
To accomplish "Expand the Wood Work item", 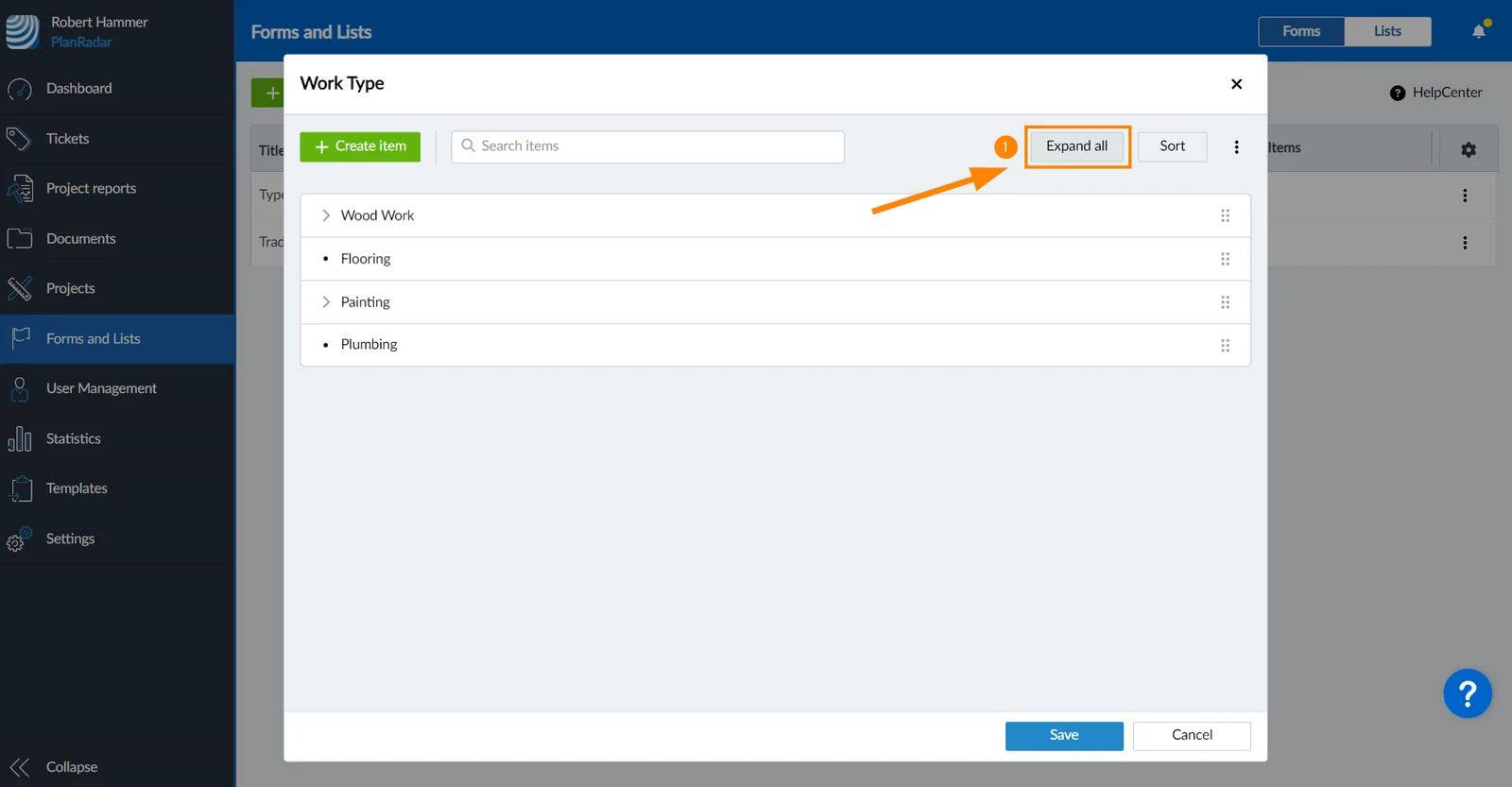I will pyautogui.click(x=326, y=215).
